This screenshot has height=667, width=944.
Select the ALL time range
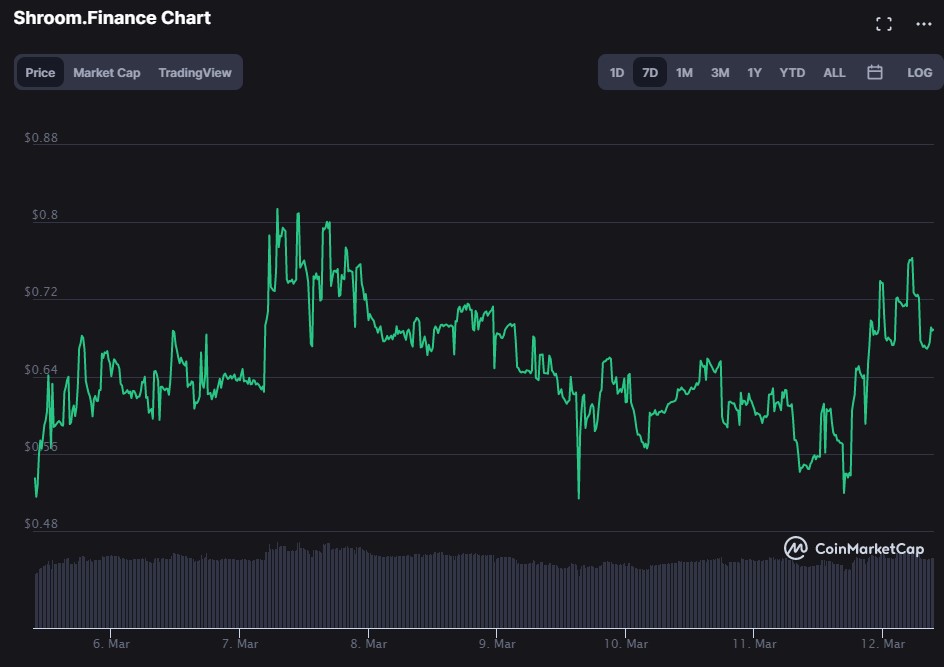click(834, 73)
